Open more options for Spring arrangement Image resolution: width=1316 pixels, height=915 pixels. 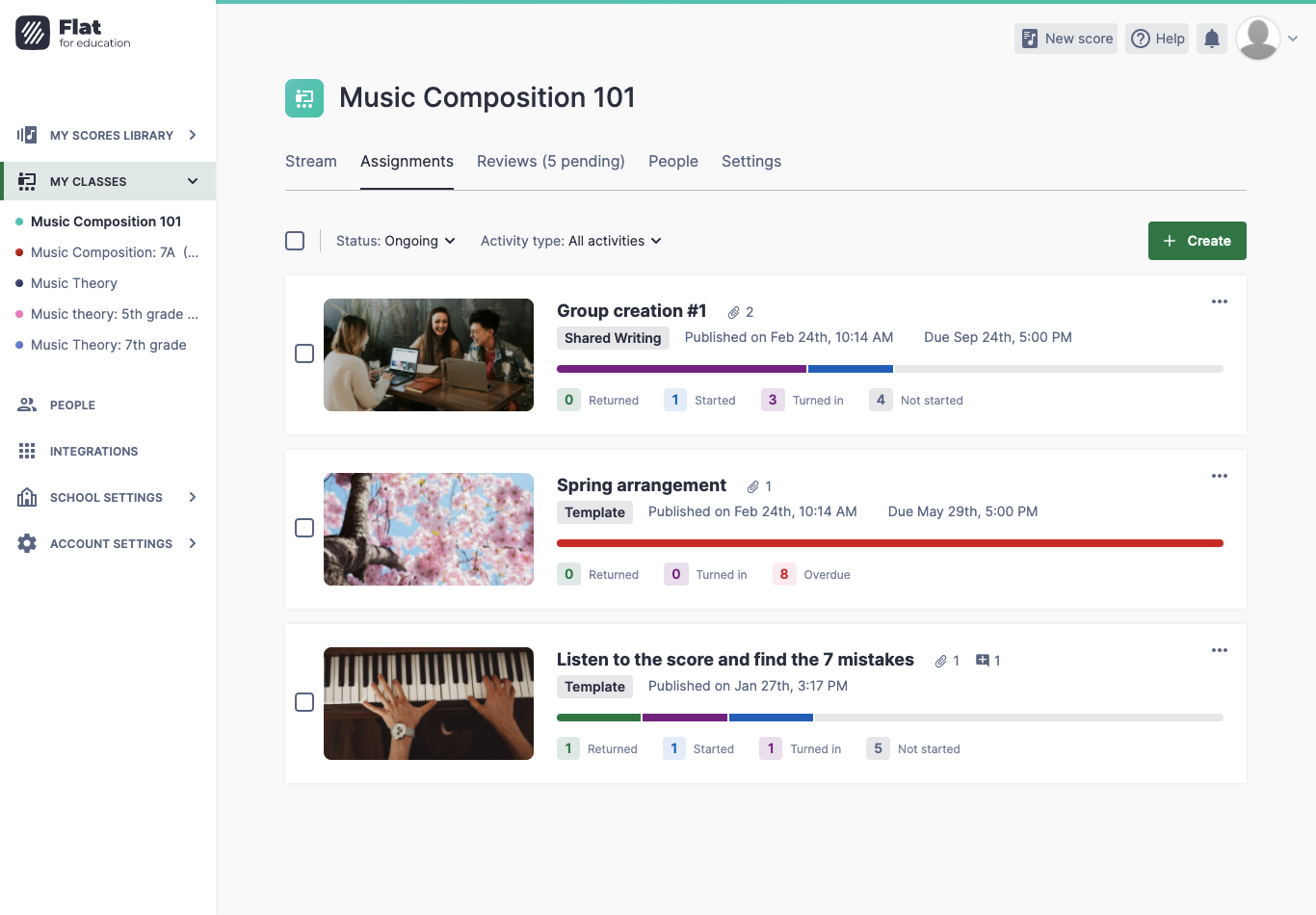pyautogui.click(x=1219, y=476)
